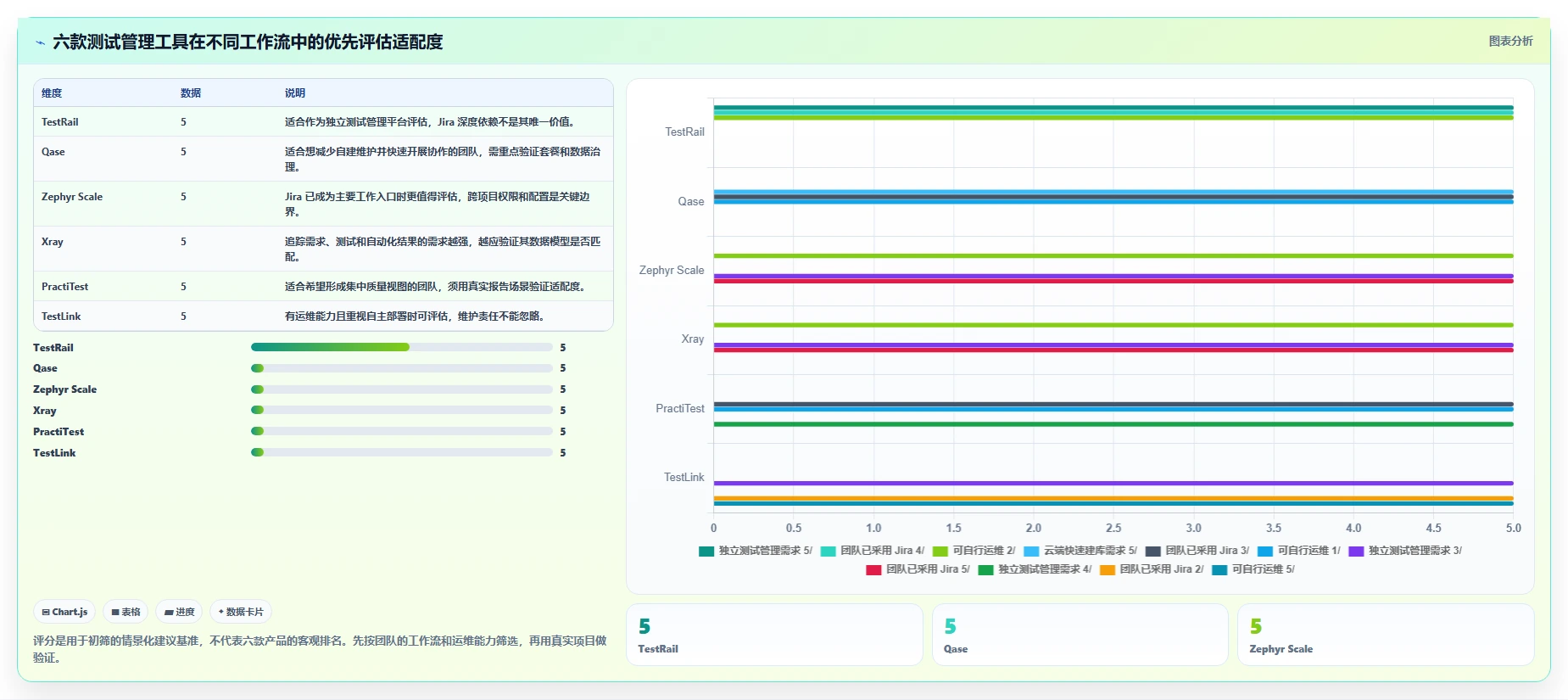Click the purple swatch of 独立测试管理需求 3/
The height and width of the screenshot is (700, 1568).
click(x=1356, y=552)
